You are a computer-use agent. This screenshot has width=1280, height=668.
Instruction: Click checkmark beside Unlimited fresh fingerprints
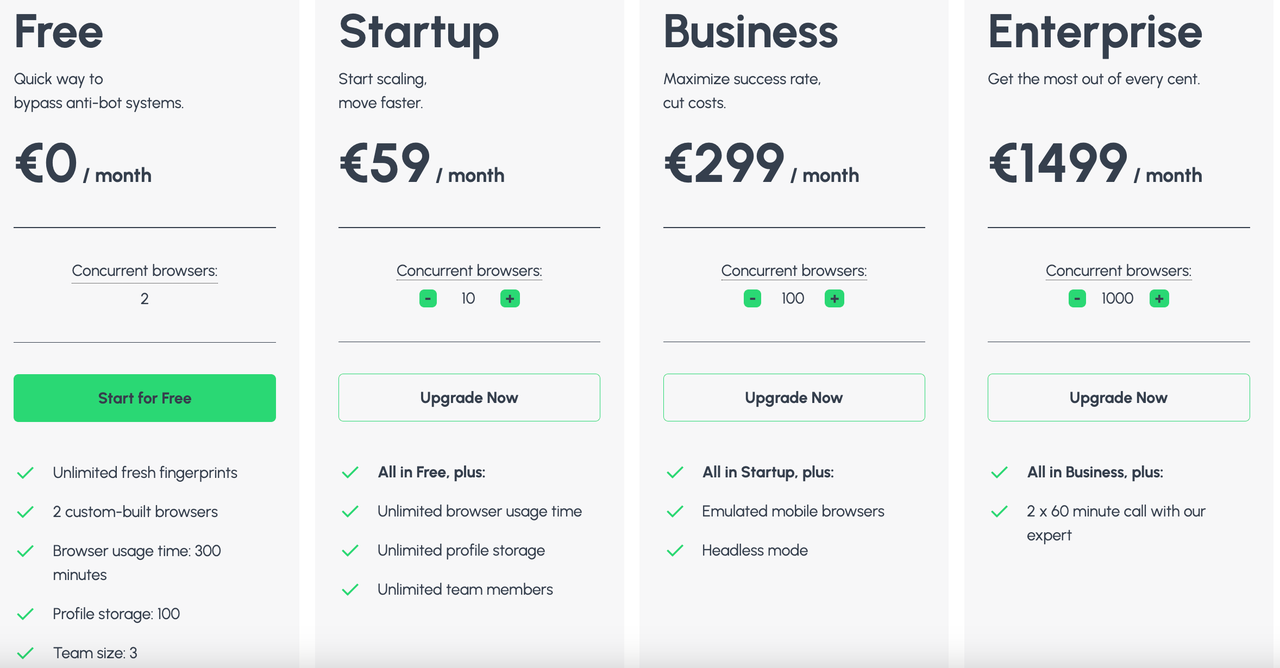[26, 472]
